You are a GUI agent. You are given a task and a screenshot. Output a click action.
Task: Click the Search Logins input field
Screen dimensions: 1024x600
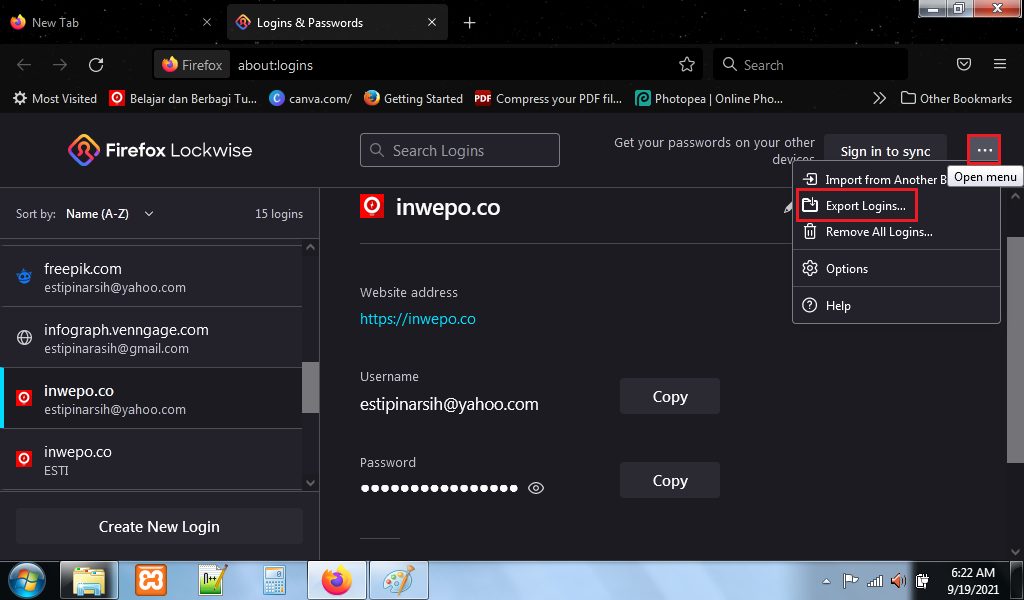click(460, 151)
